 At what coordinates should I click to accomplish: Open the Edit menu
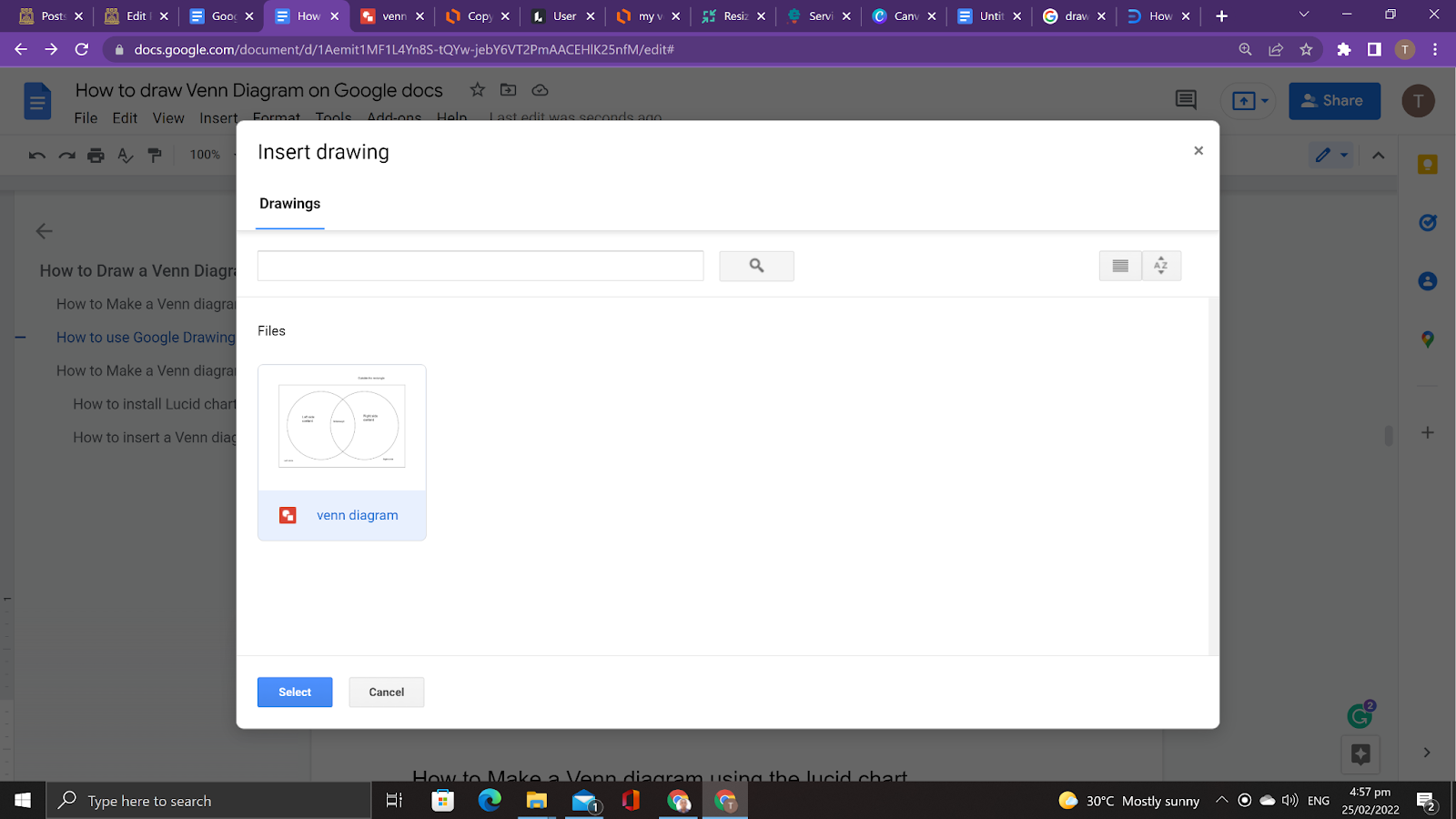125,118
